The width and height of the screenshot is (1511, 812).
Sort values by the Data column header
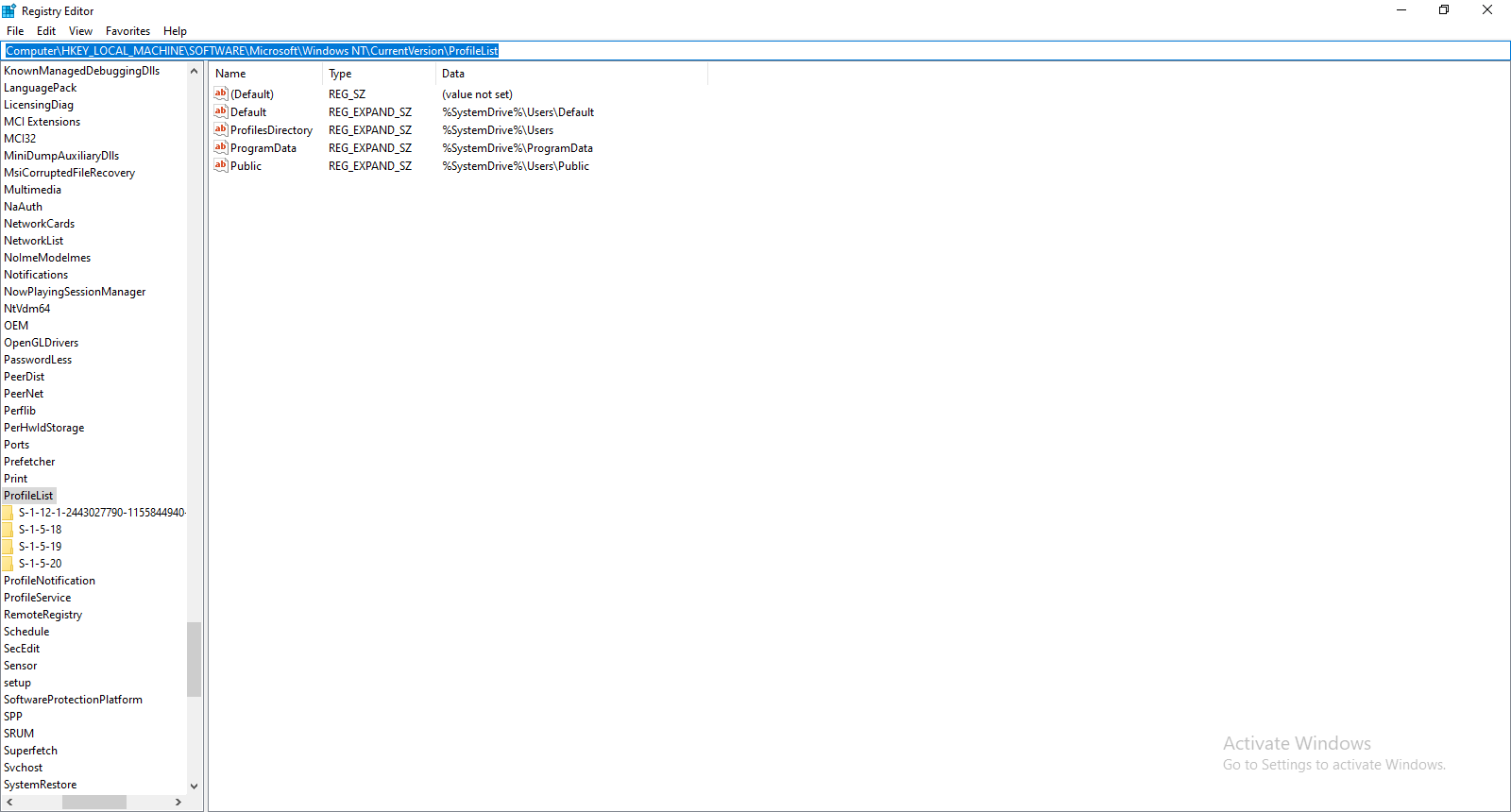coord(571,74)
